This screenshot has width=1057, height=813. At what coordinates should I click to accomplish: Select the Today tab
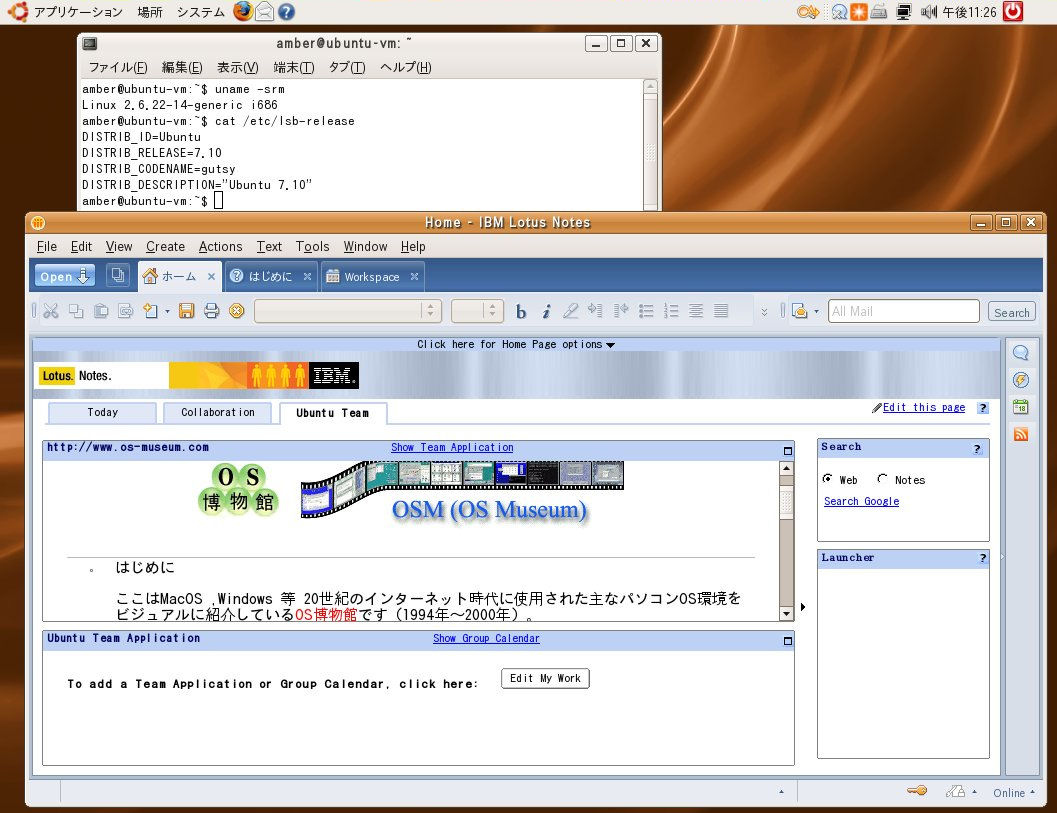(x=102, y=413)
